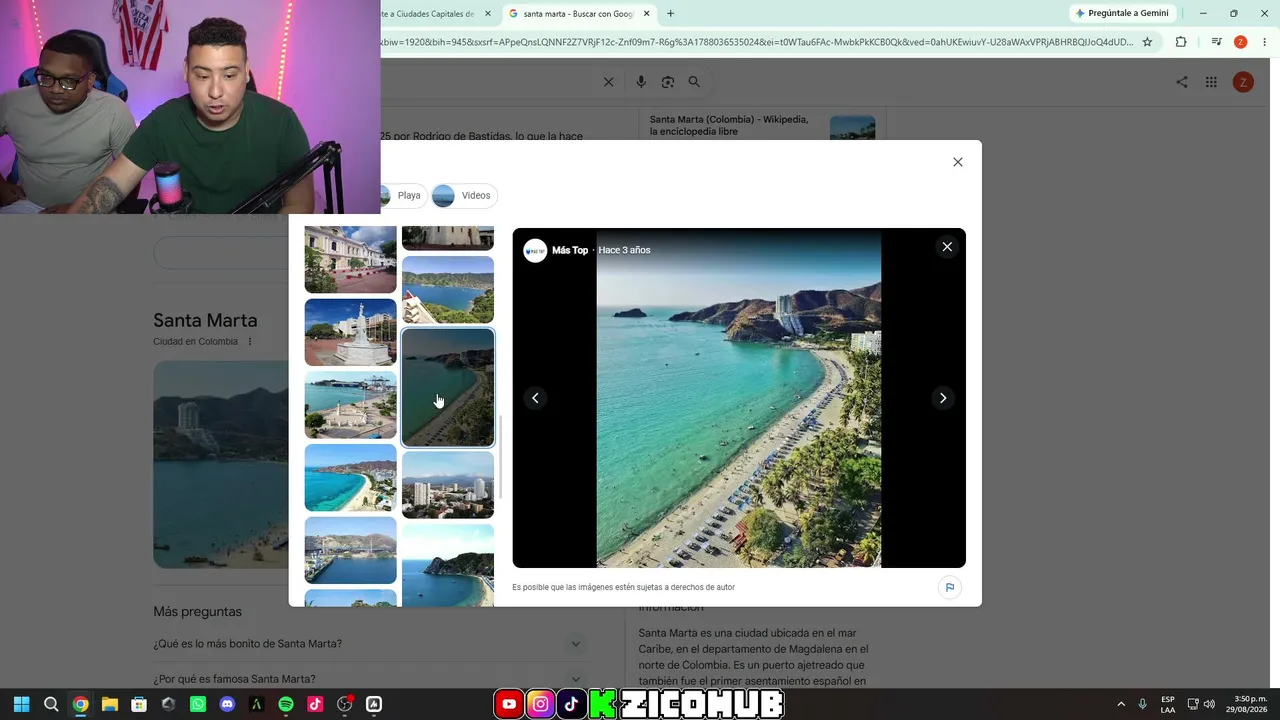
Task: Open a new Chrome tab
Action: pyautogui.click(x=670, y=13)
